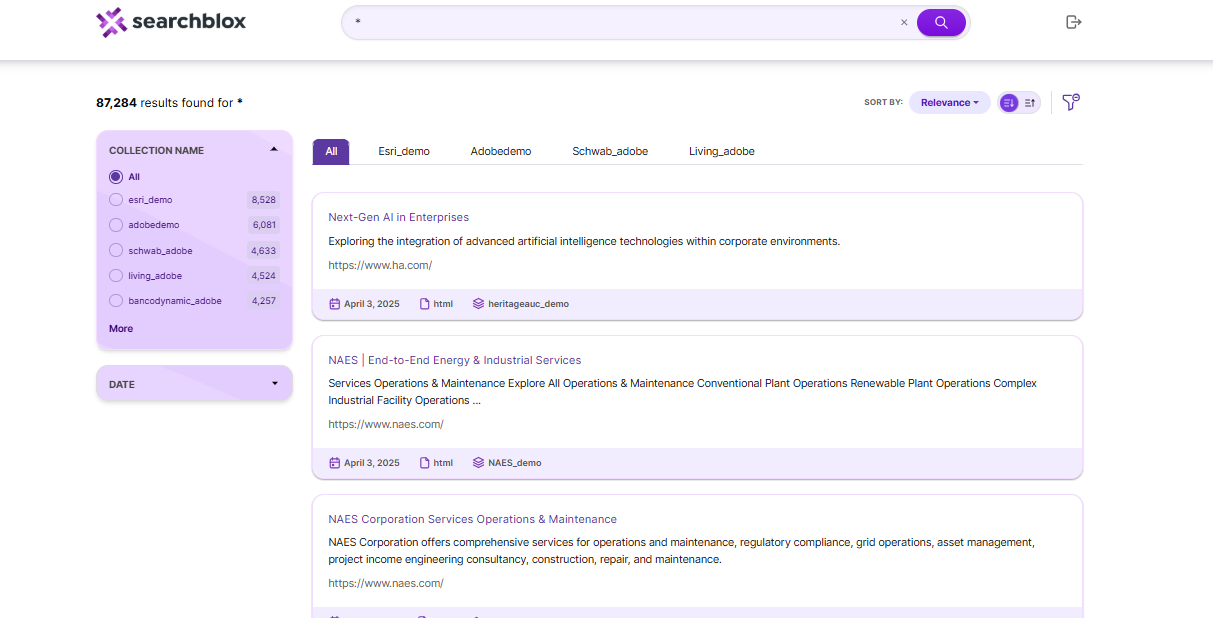Screen dimensions: 1213x618
Task: Click the 4,633 count for schwab_adobe
Action: (264, 250)
